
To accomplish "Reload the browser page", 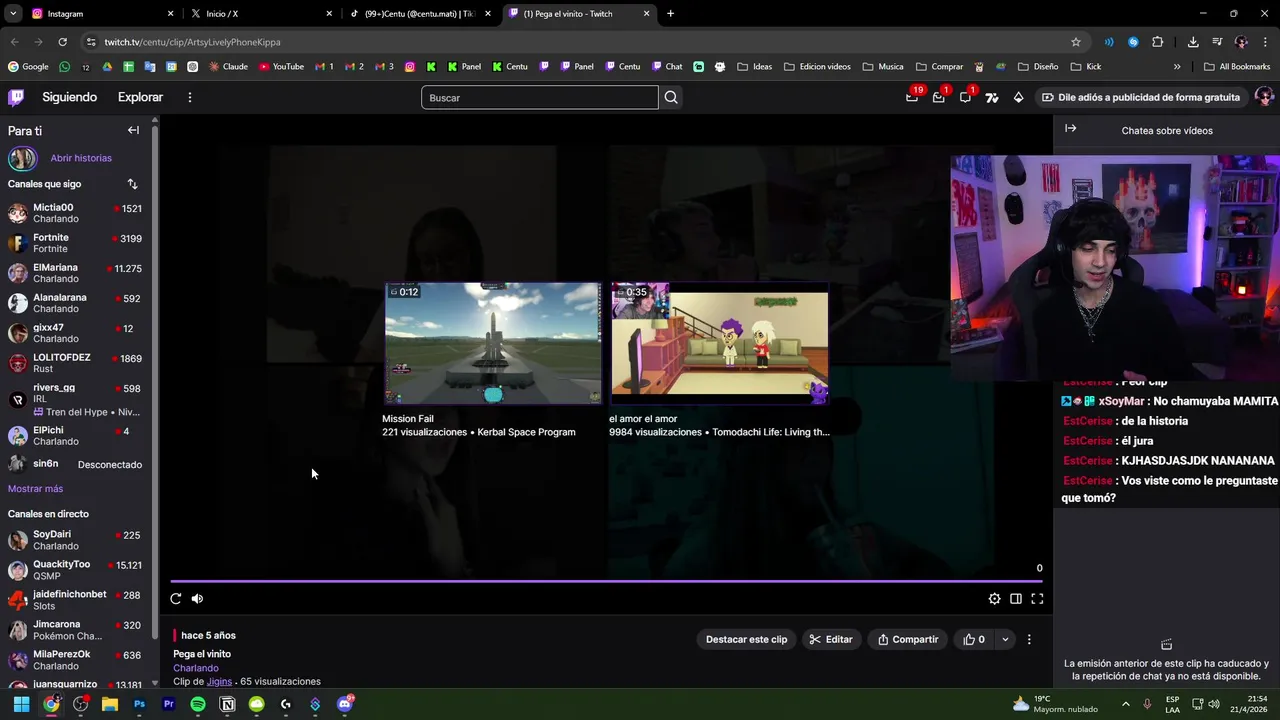I will click(x=62, y=42).
